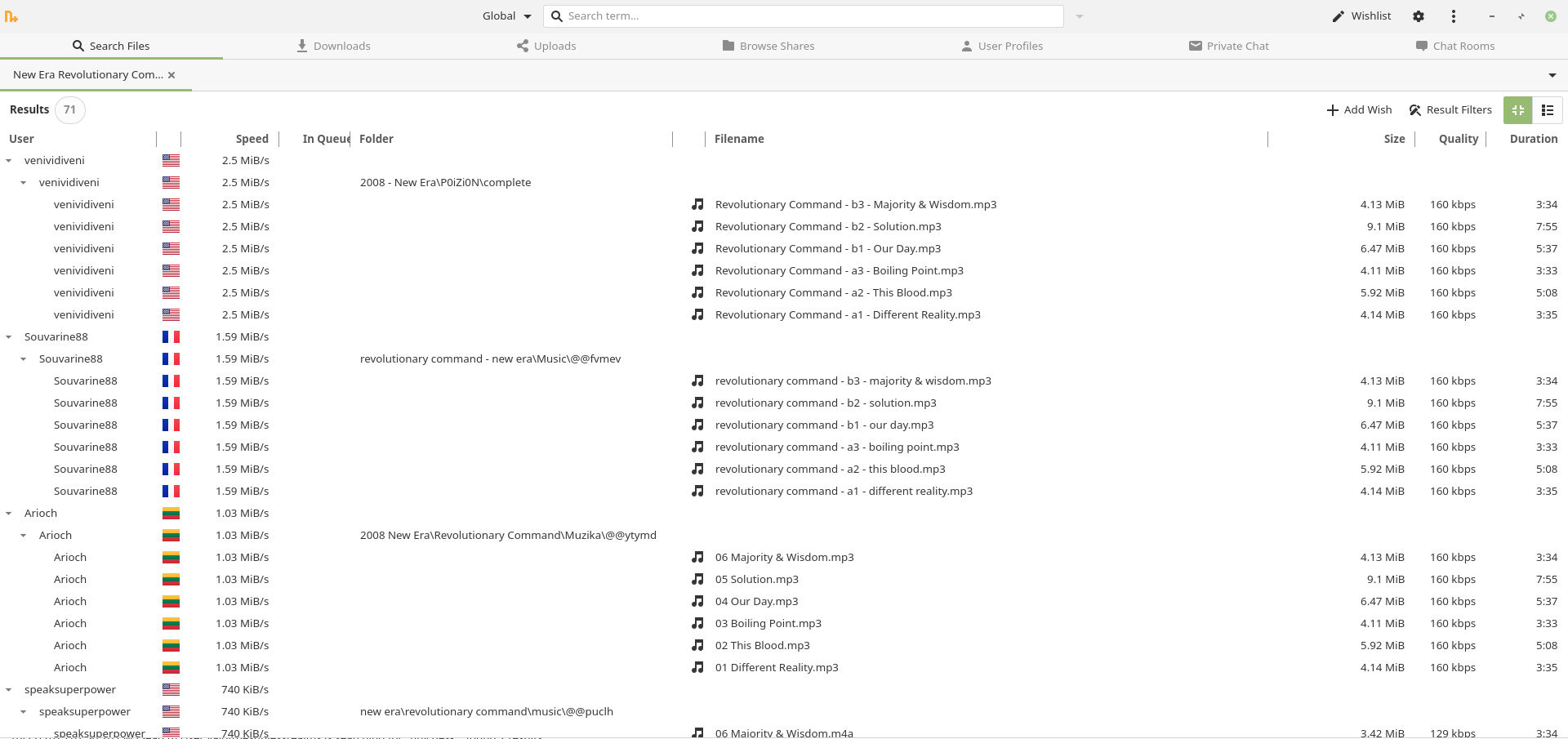This screenshot has width=1568, height=739.
Task: Switch to the Browse Shares tab
Action: pos(768,46)
